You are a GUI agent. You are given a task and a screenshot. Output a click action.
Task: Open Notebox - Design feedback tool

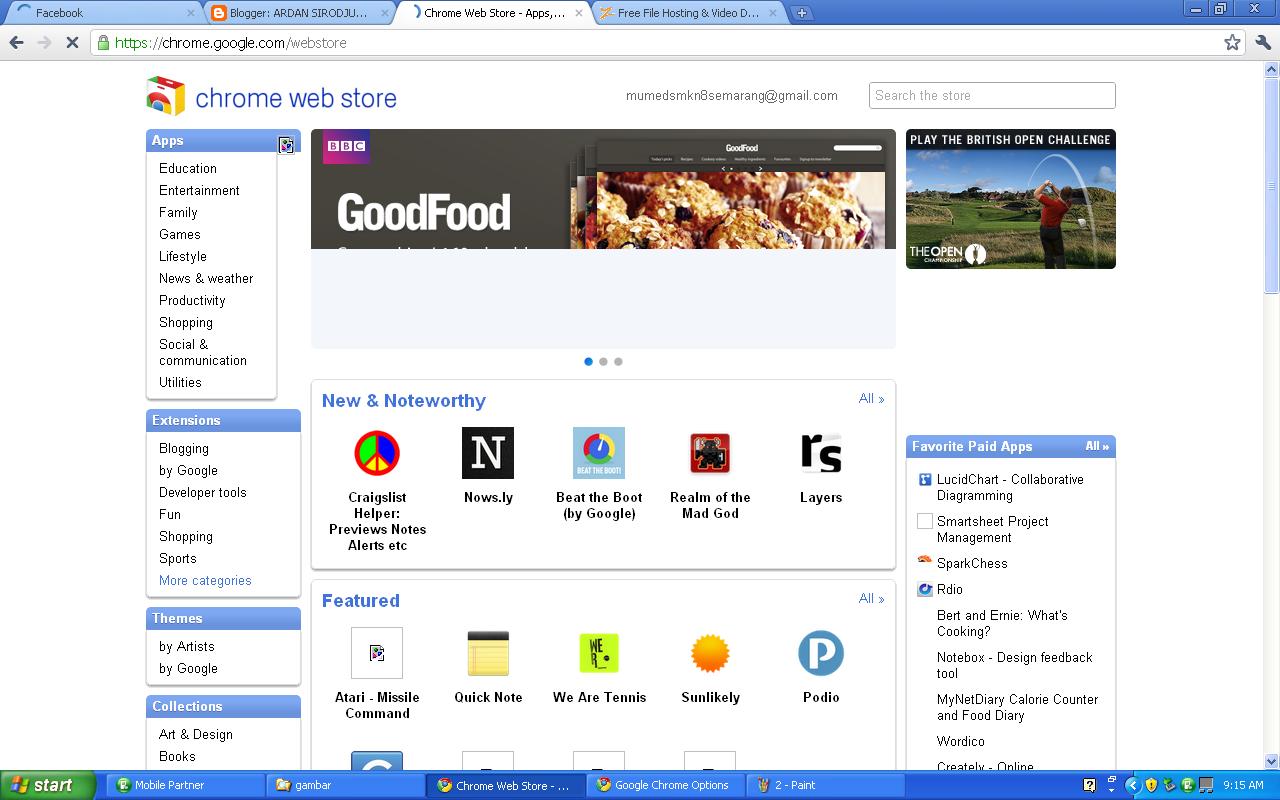click(x=1015, y=665)
